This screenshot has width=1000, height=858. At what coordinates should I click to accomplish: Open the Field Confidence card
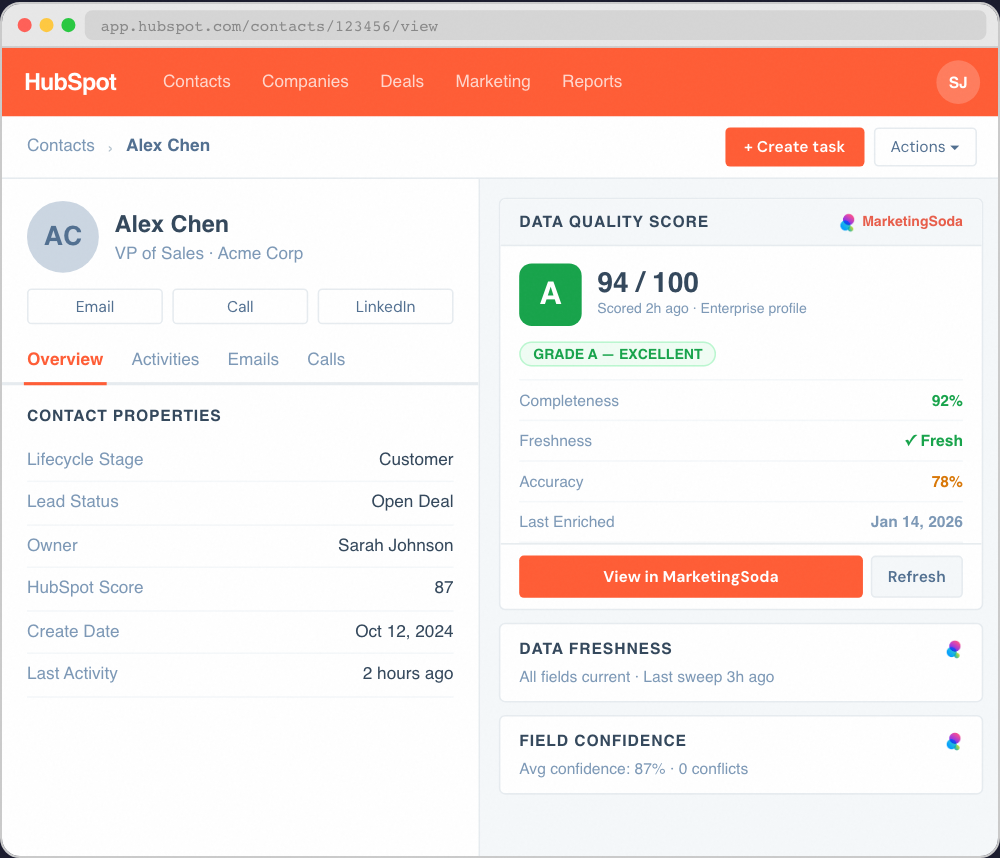click(740, 755)
